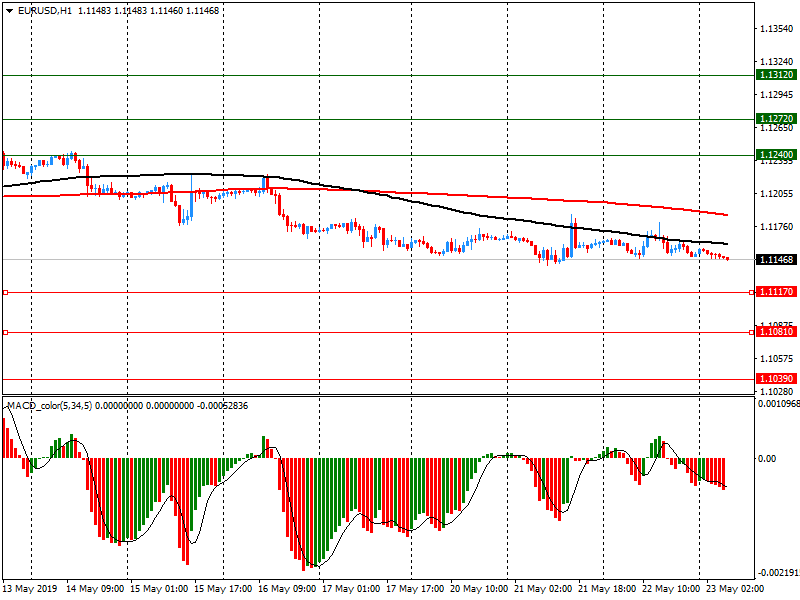Image resolution: width=800 pixels, height=600 pixels.
Task: Select the red 1.11170 support level label
Action: click(776, 292)
